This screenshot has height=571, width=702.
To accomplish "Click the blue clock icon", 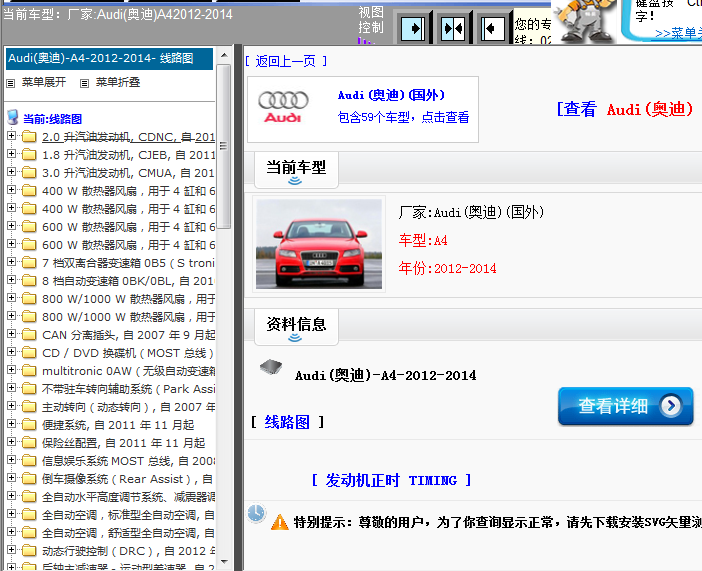I will tap(256, 513).
